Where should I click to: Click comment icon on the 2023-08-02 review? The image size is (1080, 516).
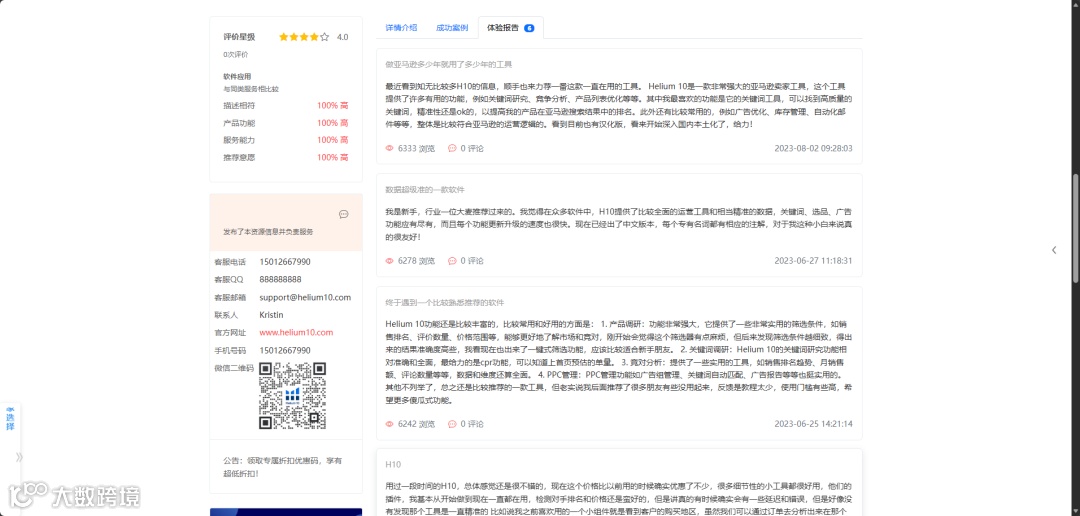pos(453,148)
